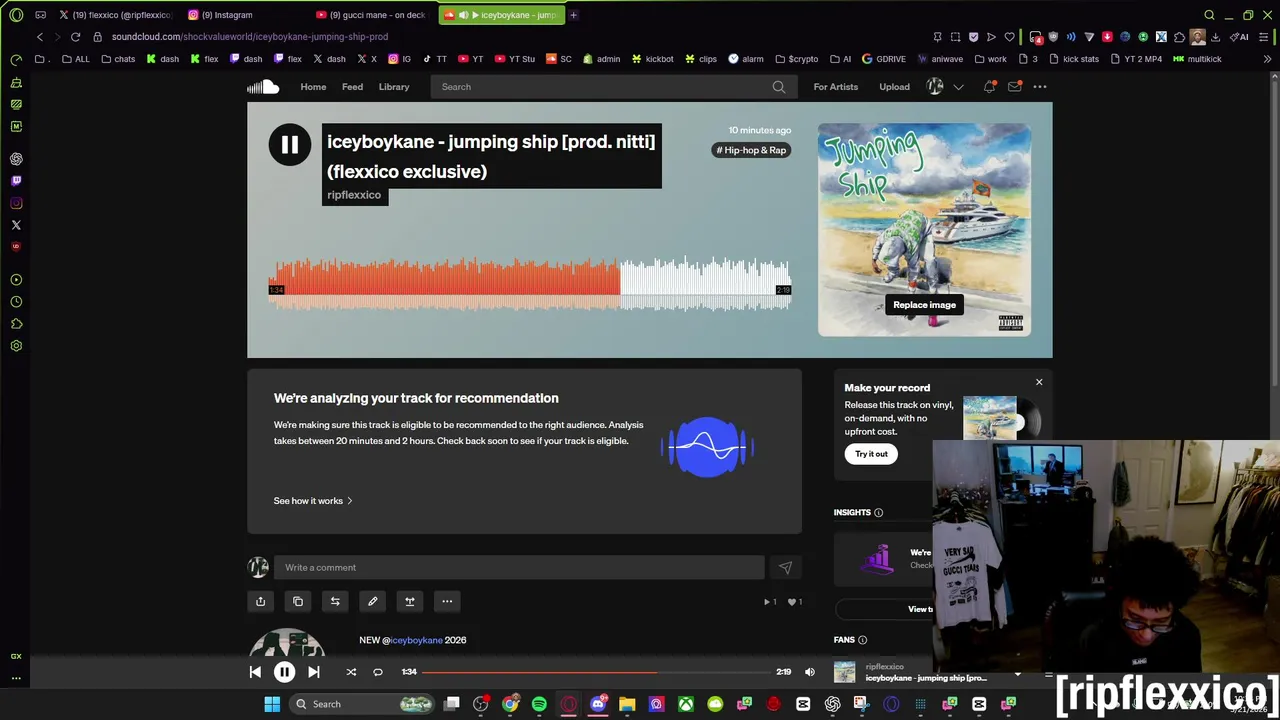The width and height of the screenshot is (1280, 720).
Task: Click the profile avatar in SoundCloud header
Action: (x=935, y=87)
